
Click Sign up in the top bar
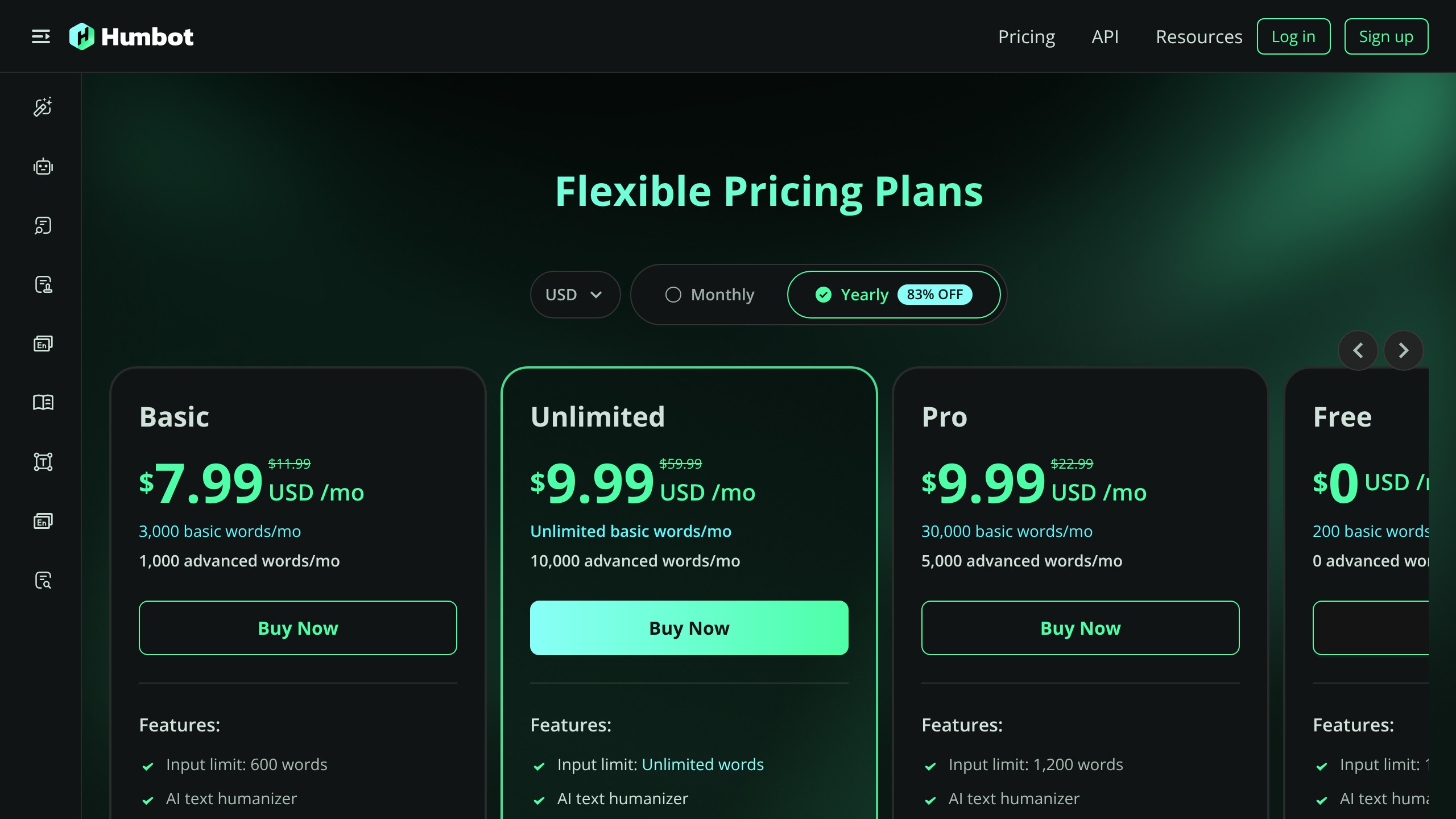1386,36
